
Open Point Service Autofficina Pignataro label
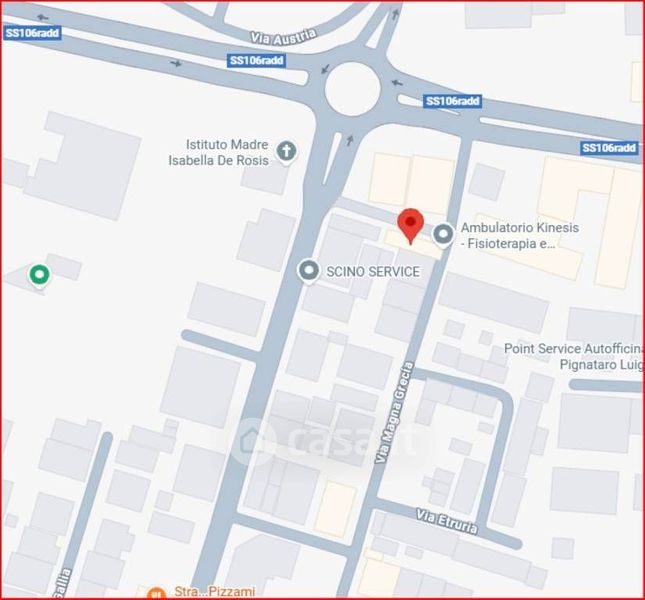pyautogui.click(x=573, y=357)
